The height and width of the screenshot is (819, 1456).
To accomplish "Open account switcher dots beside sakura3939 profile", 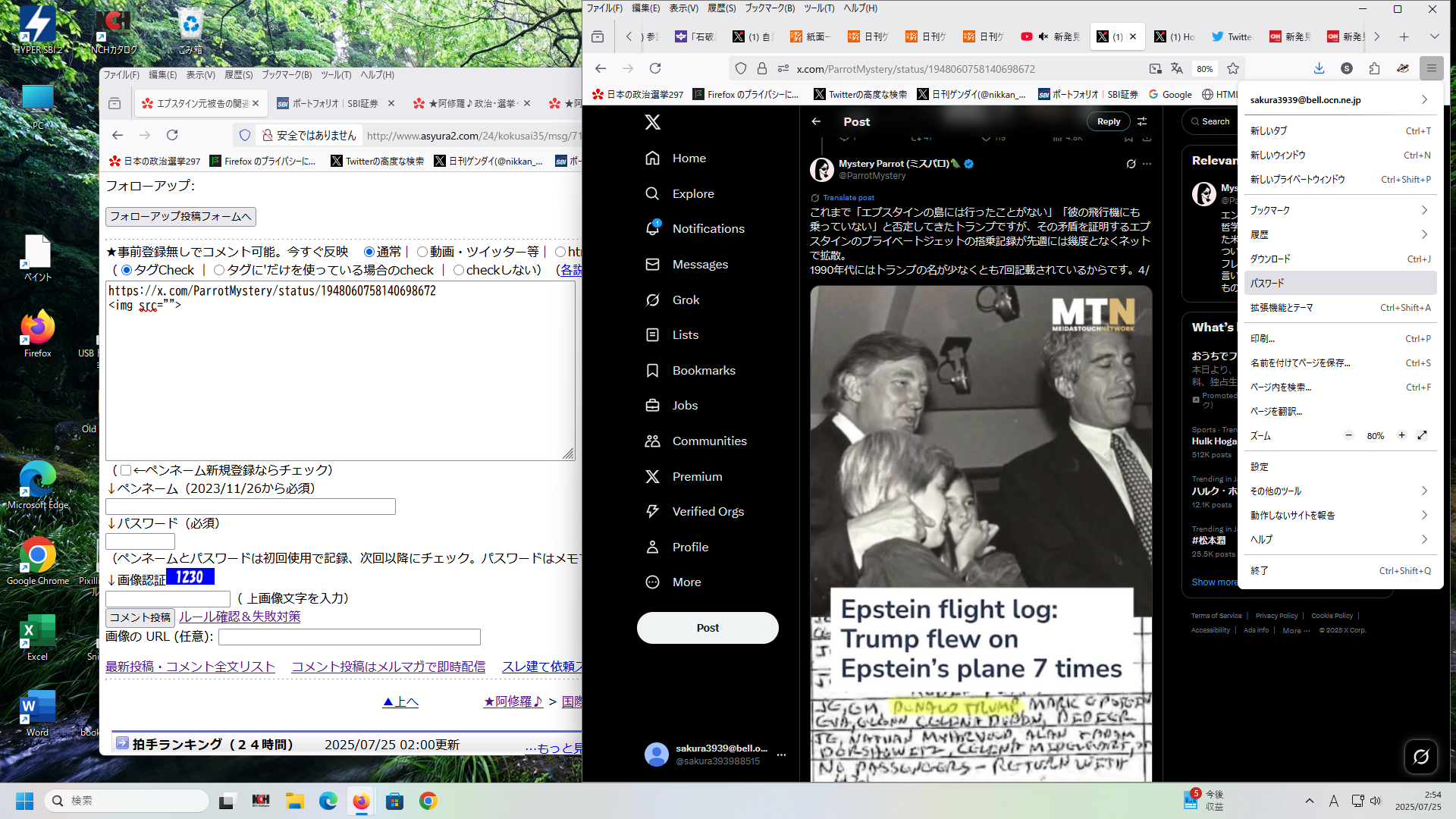I will pos(781,755).
